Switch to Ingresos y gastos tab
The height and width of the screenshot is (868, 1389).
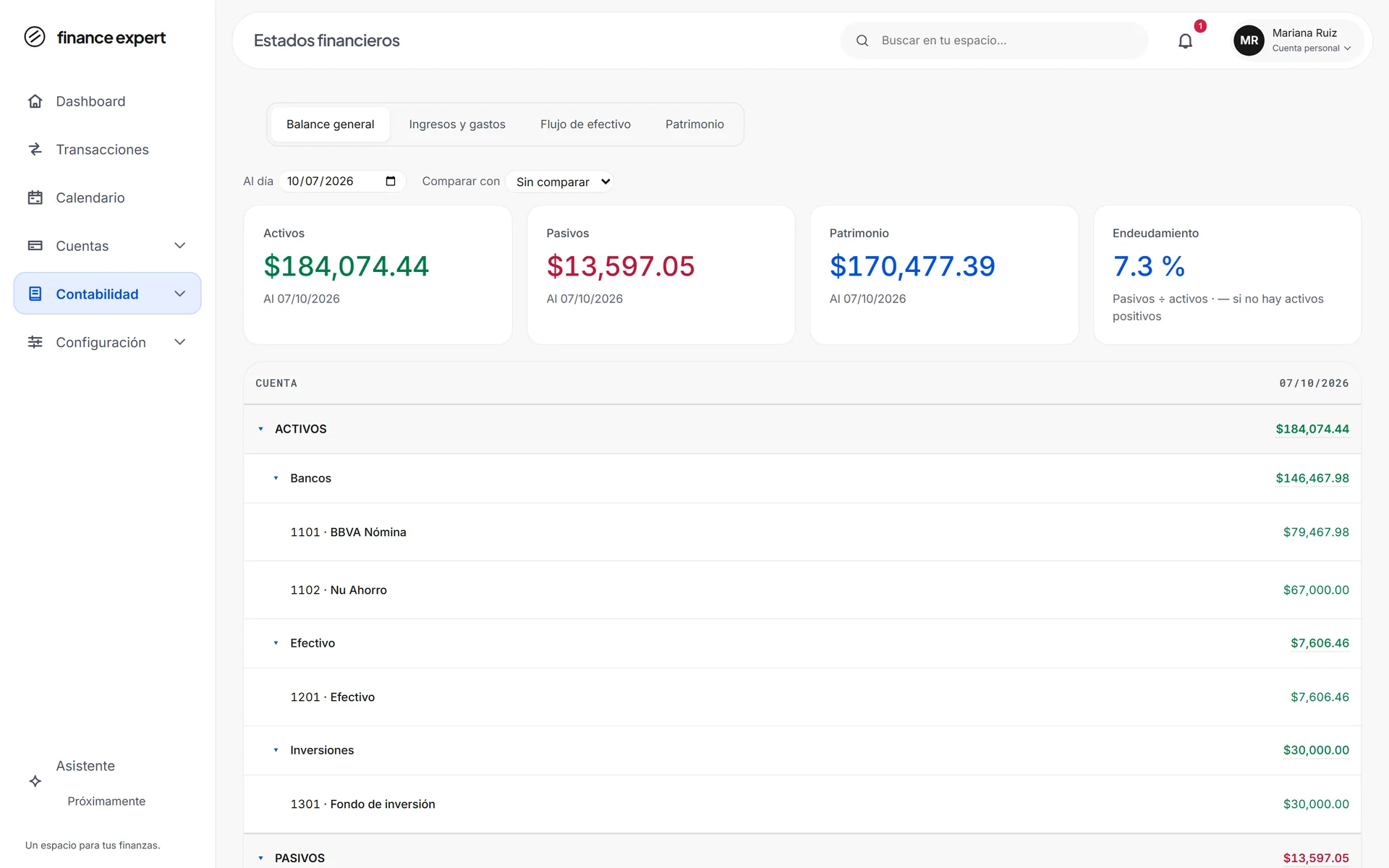click(x=457, y=124)
